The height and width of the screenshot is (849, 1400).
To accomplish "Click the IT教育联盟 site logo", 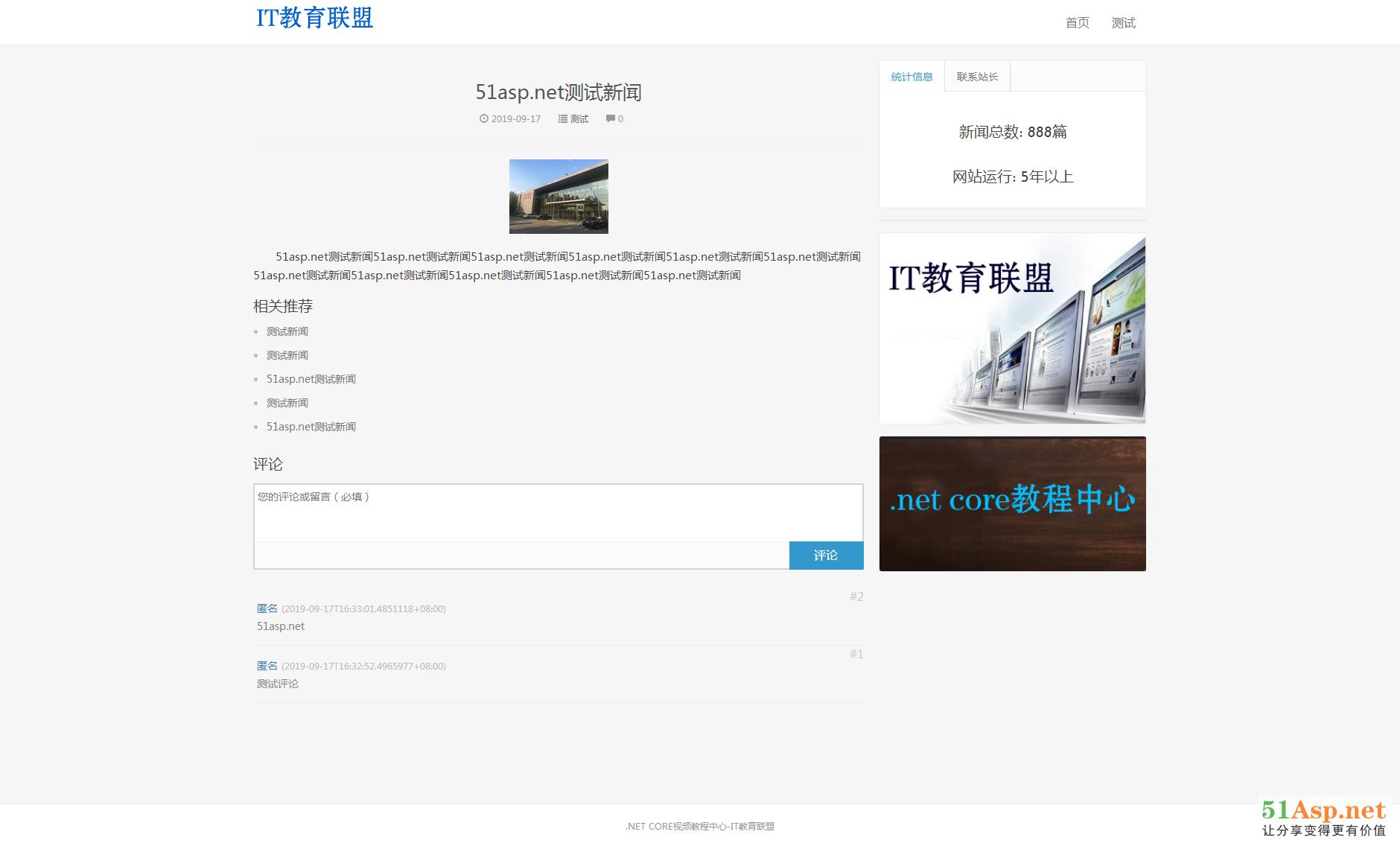I will tap(314, 18).
